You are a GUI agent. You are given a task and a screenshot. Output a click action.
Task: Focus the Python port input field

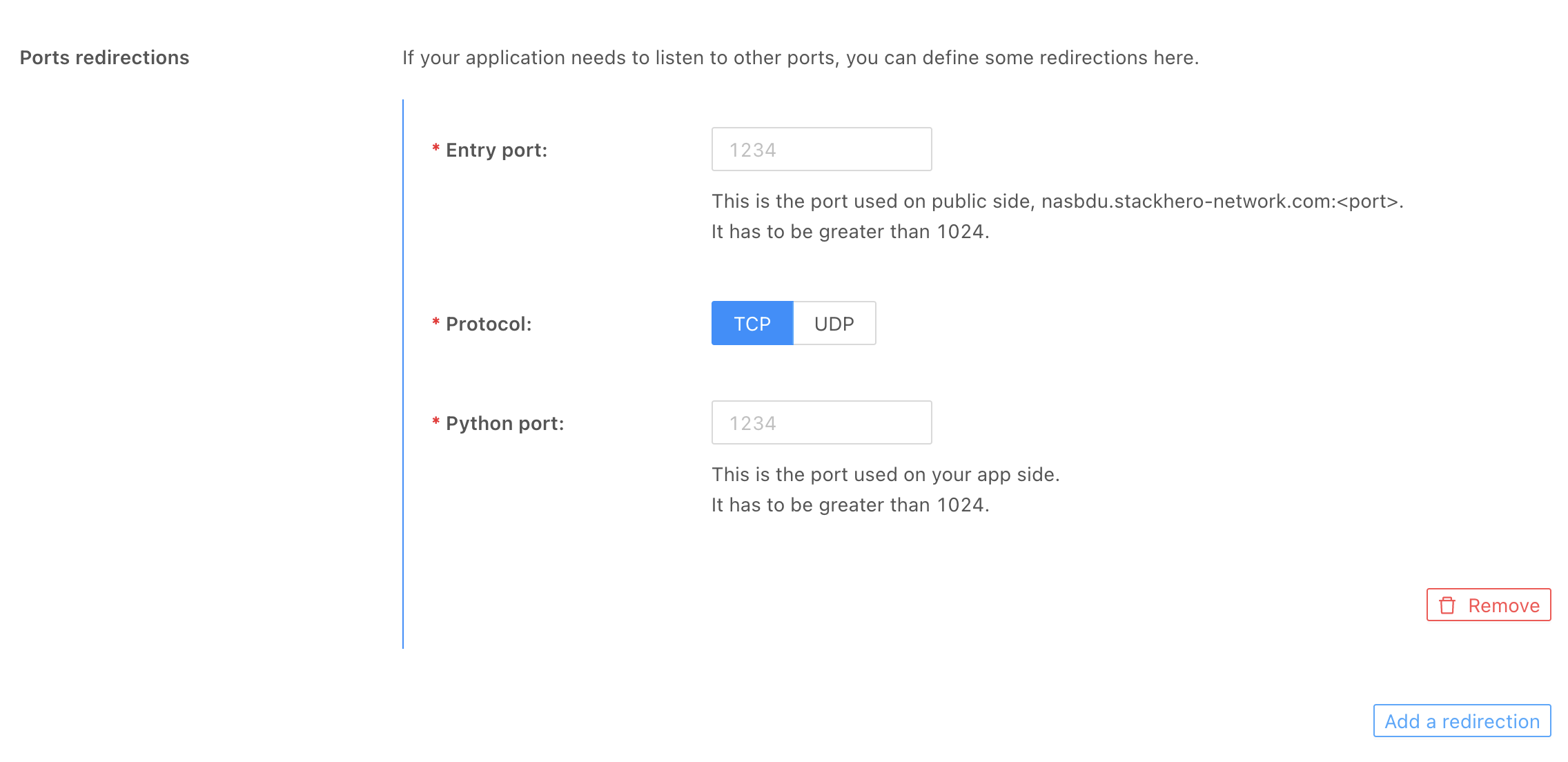(x=821, y=423)
